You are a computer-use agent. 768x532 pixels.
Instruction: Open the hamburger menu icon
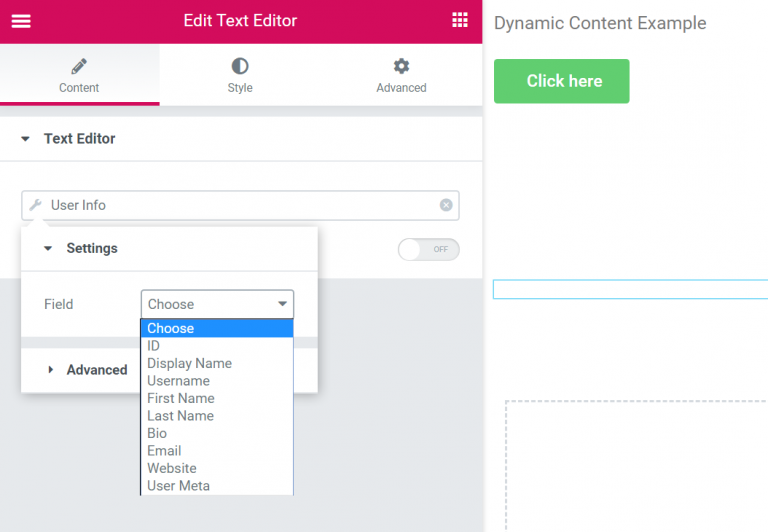(21, 21)
